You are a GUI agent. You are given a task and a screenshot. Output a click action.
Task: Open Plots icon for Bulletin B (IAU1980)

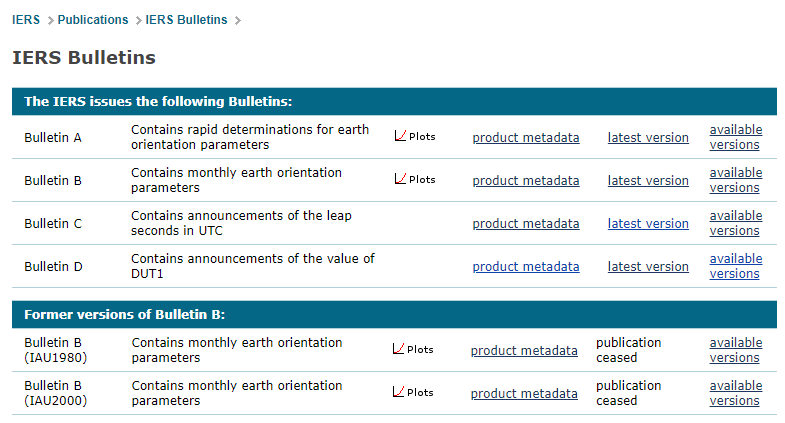point(412,350)
